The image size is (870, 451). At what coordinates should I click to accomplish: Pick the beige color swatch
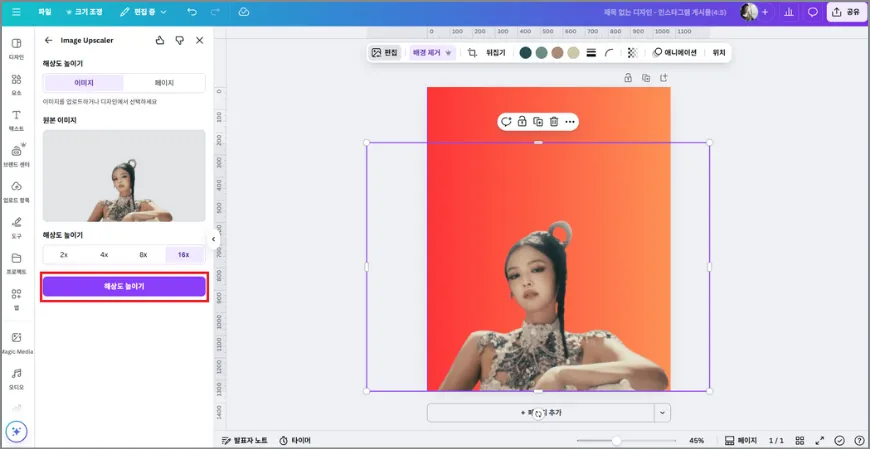[574, 53]
